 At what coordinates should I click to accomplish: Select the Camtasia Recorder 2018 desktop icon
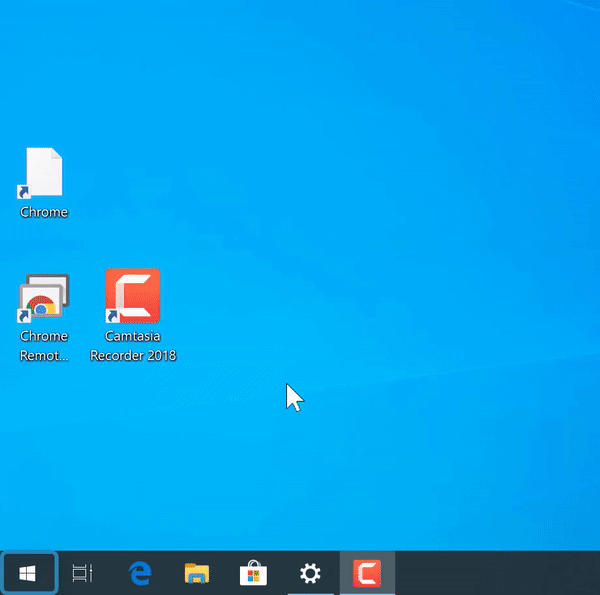(132, 295)
